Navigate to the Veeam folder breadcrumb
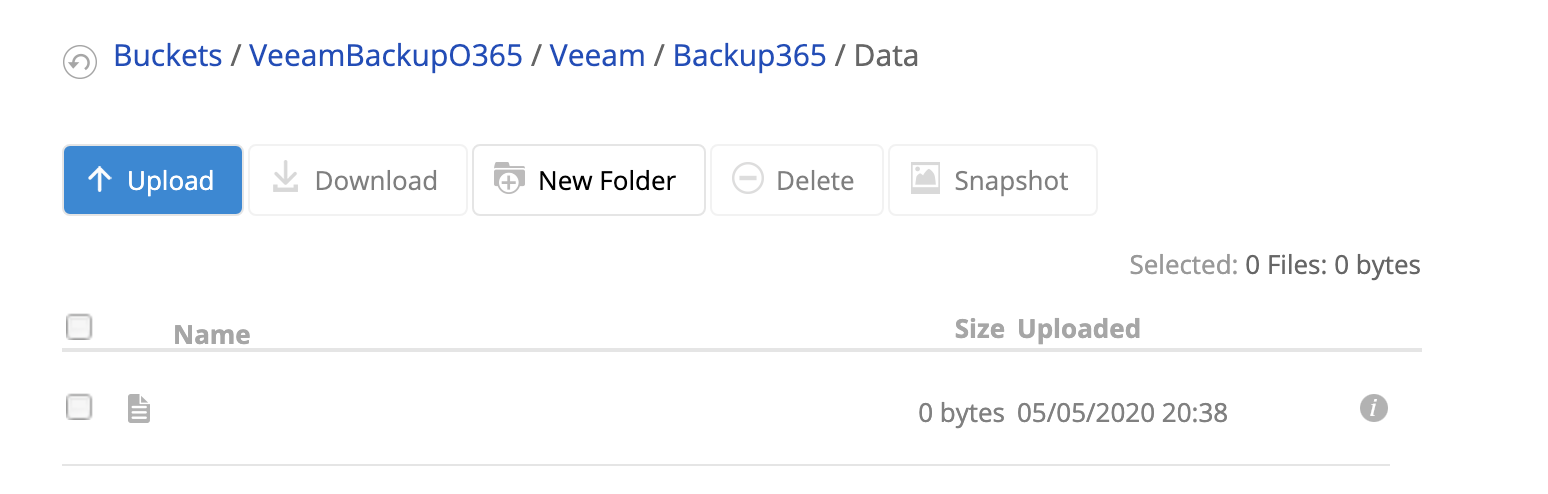The height and width of the screenshot is (494, 1548). (x=598, y=55)
